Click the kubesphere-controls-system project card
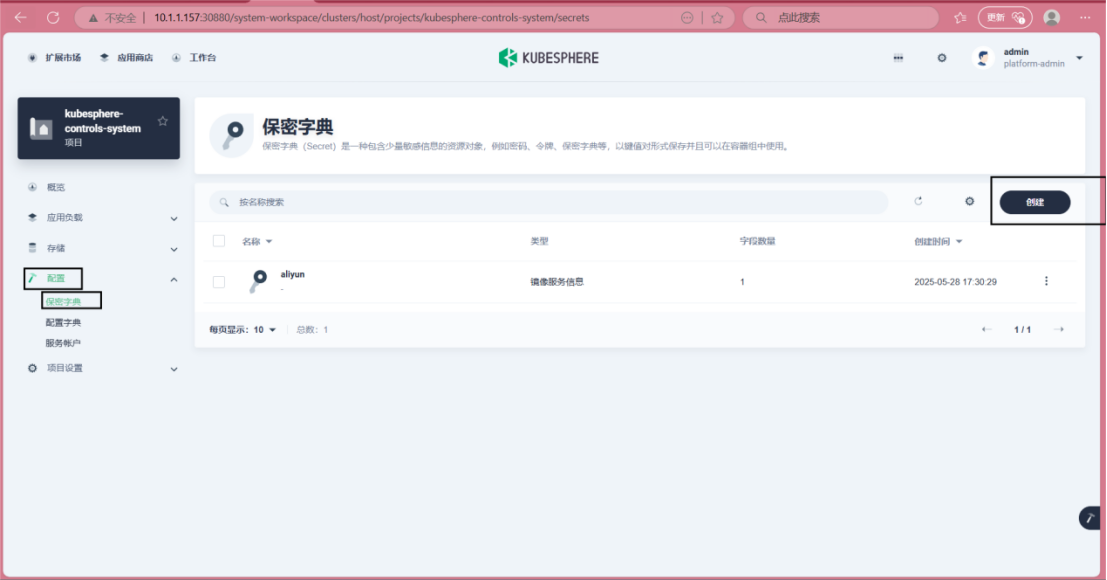Viewport: 1107px width, 580px height. click(x=99, y=128)
